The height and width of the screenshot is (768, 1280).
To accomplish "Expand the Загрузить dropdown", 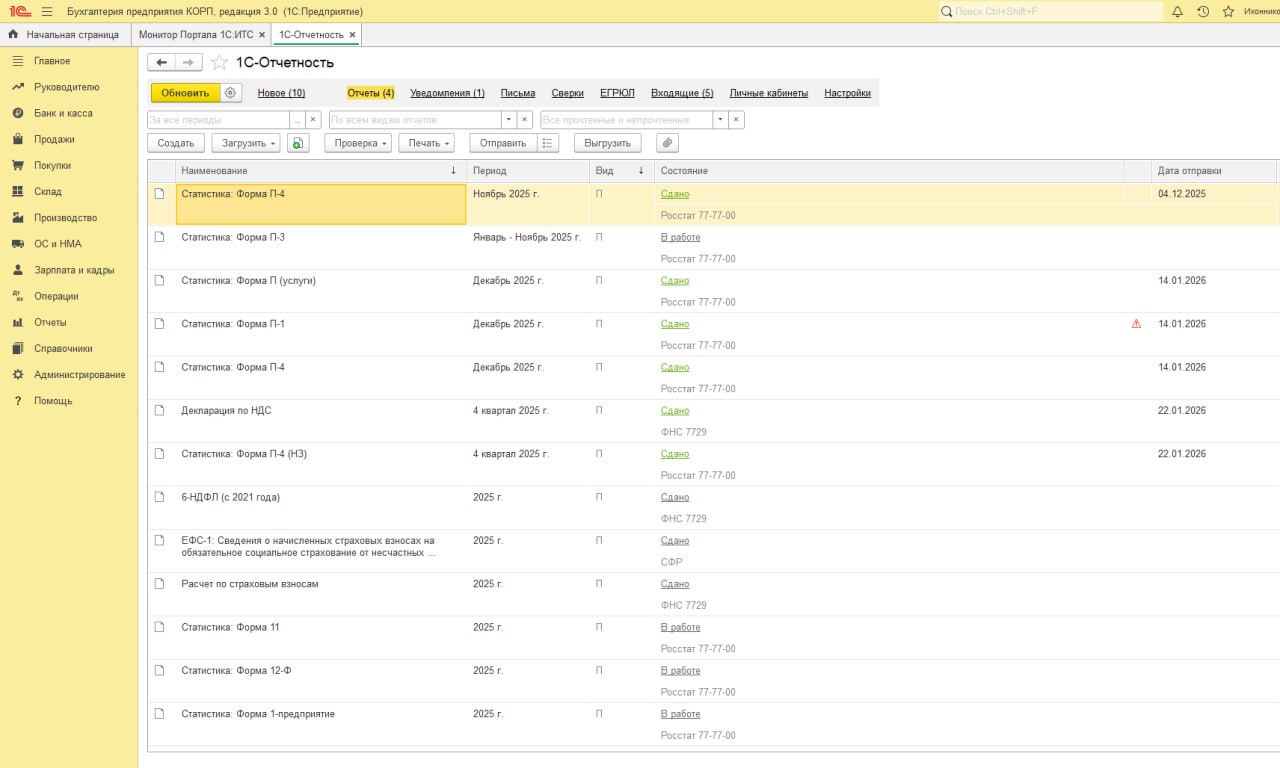I will [x=246, y=143].
